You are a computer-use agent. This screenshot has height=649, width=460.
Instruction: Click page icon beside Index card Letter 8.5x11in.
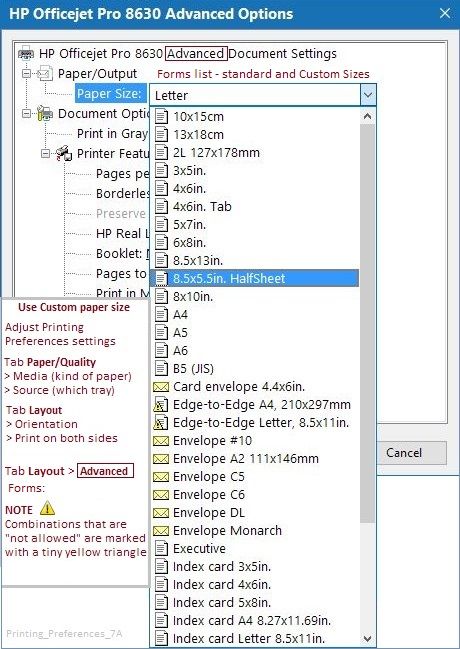pos(161,638)
